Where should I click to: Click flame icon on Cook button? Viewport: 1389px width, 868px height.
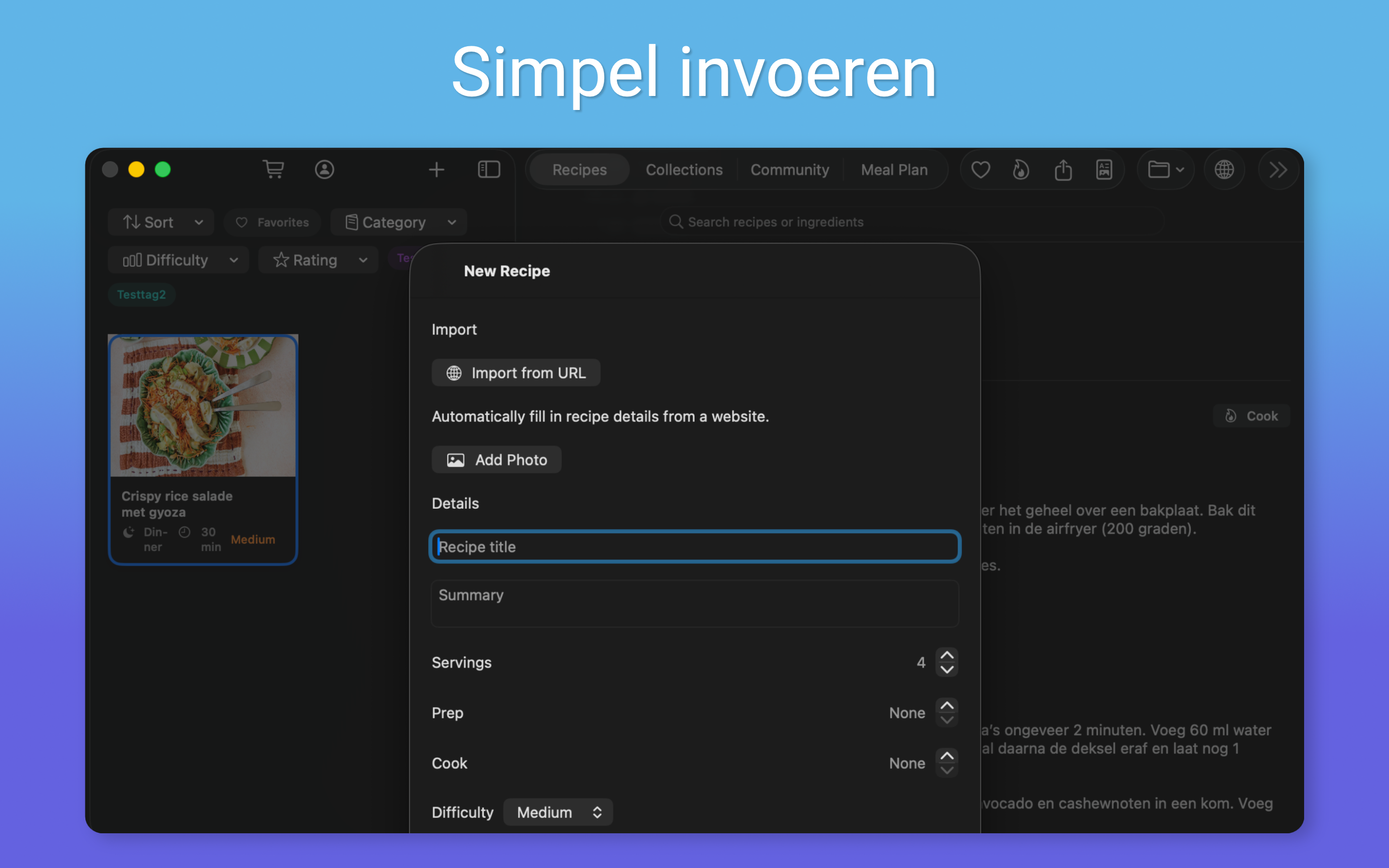click(1231, 416)
